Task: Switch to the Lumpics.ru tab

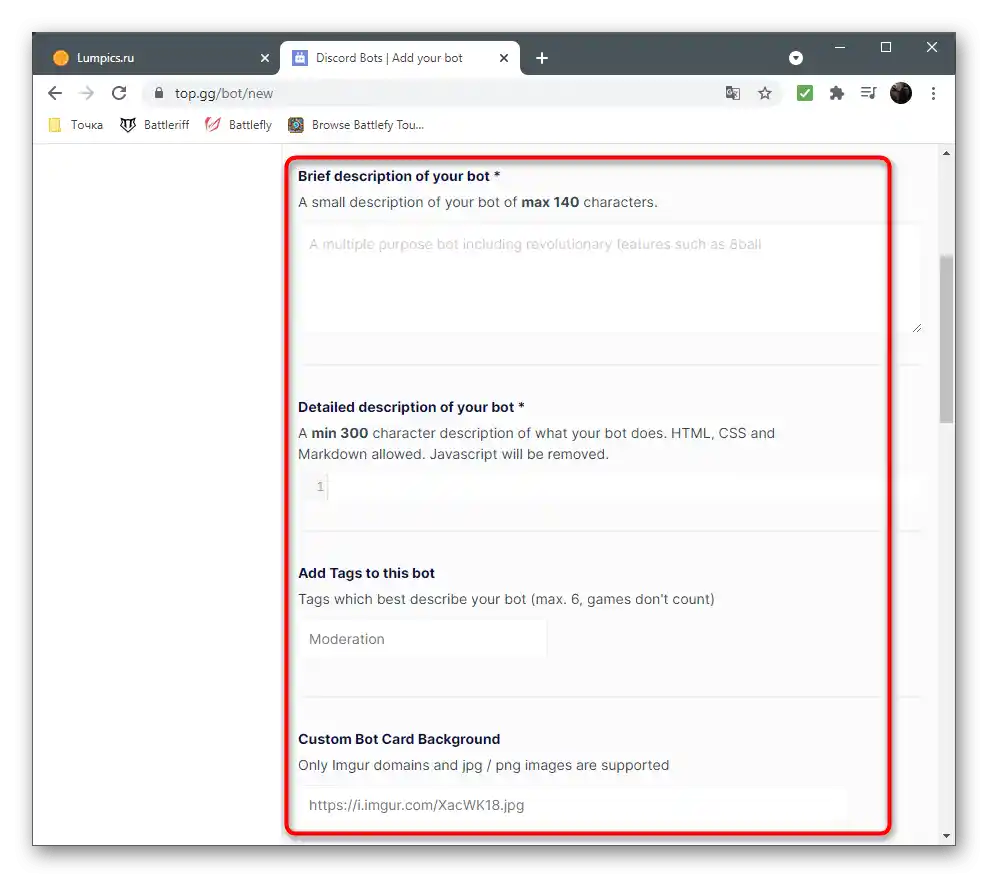Action: point(156,58)
